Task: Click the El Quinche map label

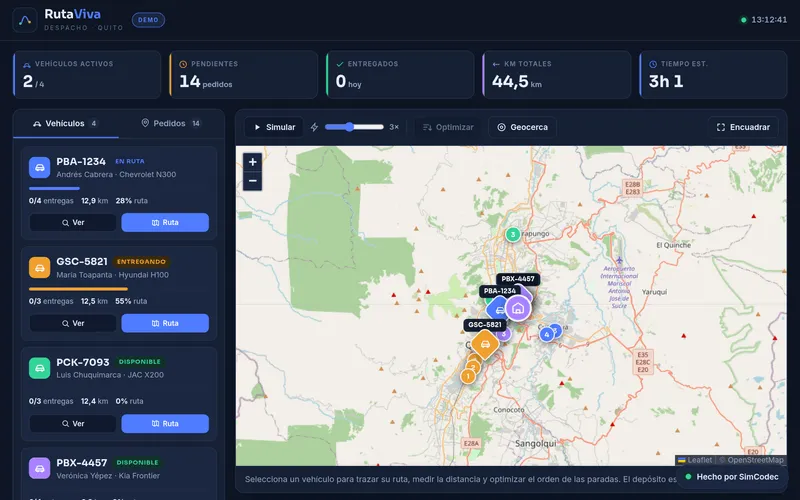Action: click(x=673, y=245)
